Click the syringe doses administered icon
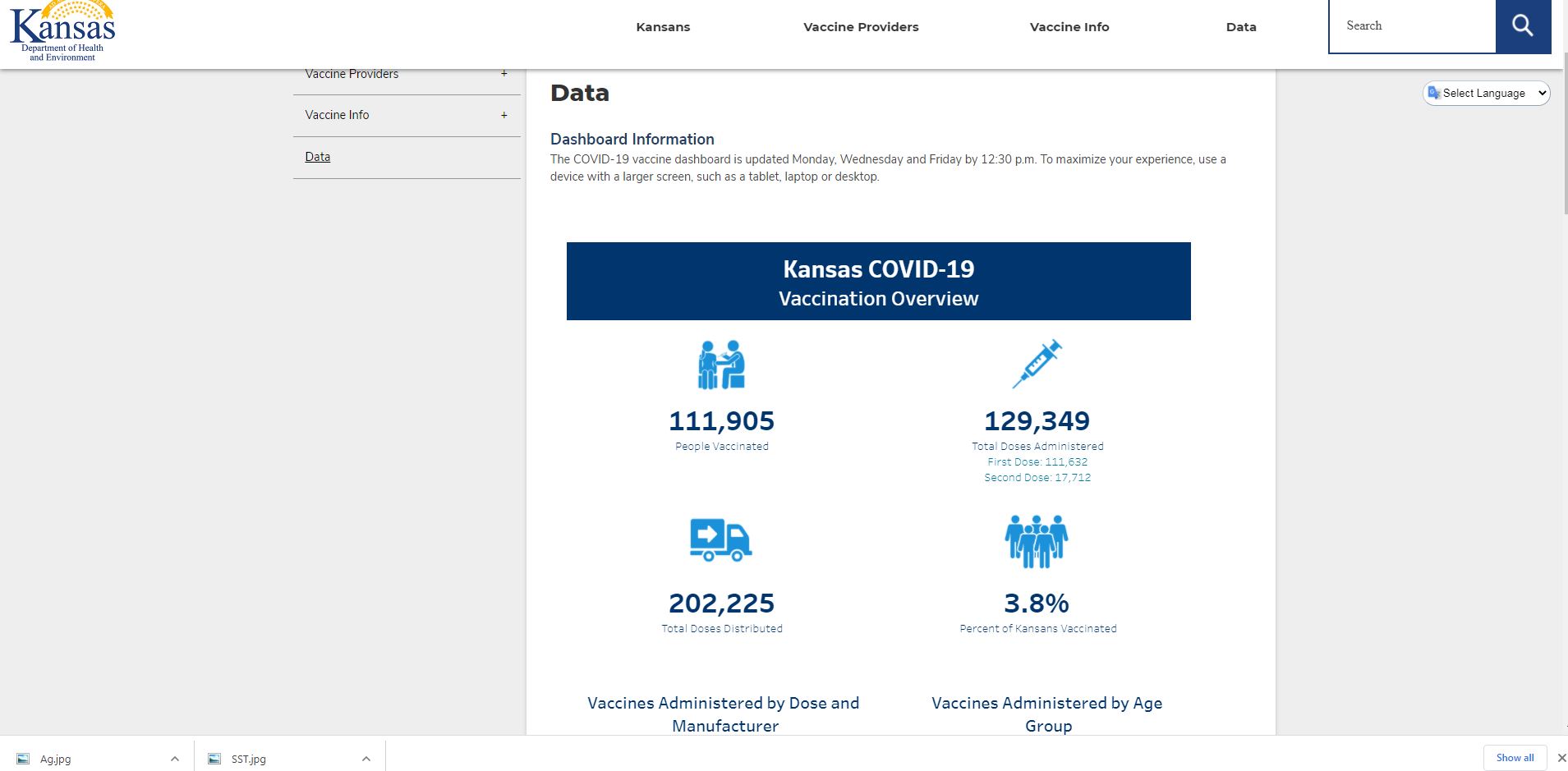The image size is (1568, 771). coord(1037,364)
